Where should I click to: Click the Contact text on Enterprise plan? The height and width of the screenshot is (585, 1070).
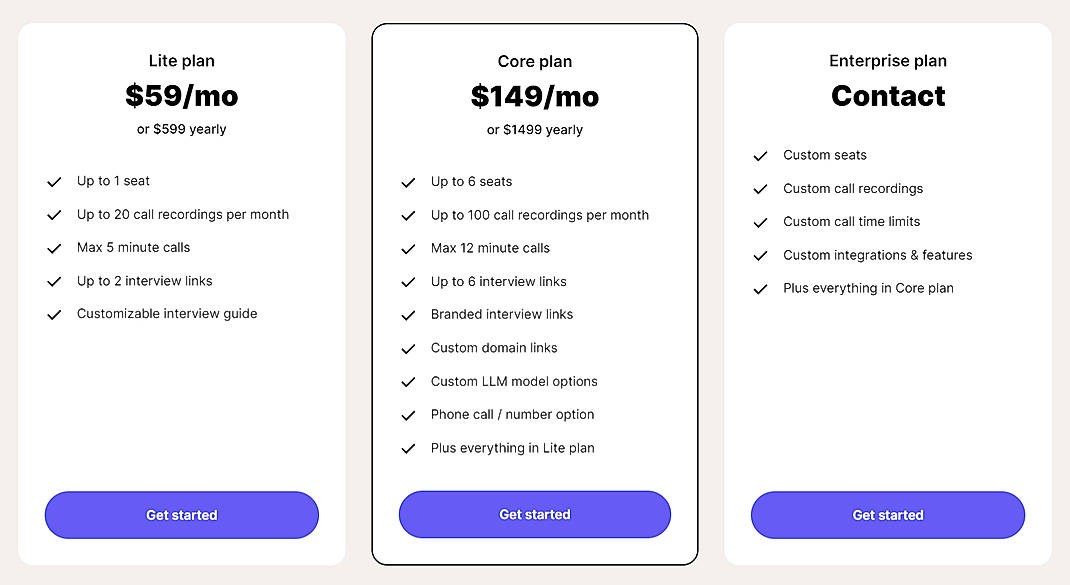coord(887,96)
